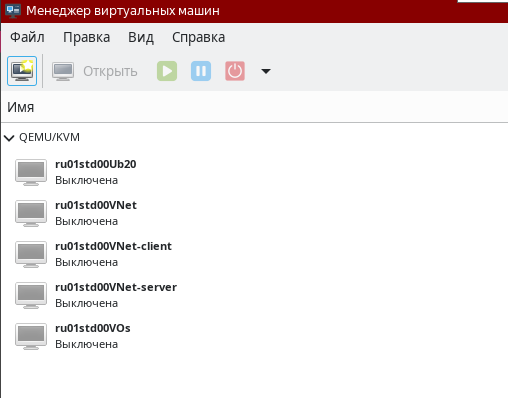Click the Открыть button label
Screen dimensions: 508x398
tap(110, 71)
